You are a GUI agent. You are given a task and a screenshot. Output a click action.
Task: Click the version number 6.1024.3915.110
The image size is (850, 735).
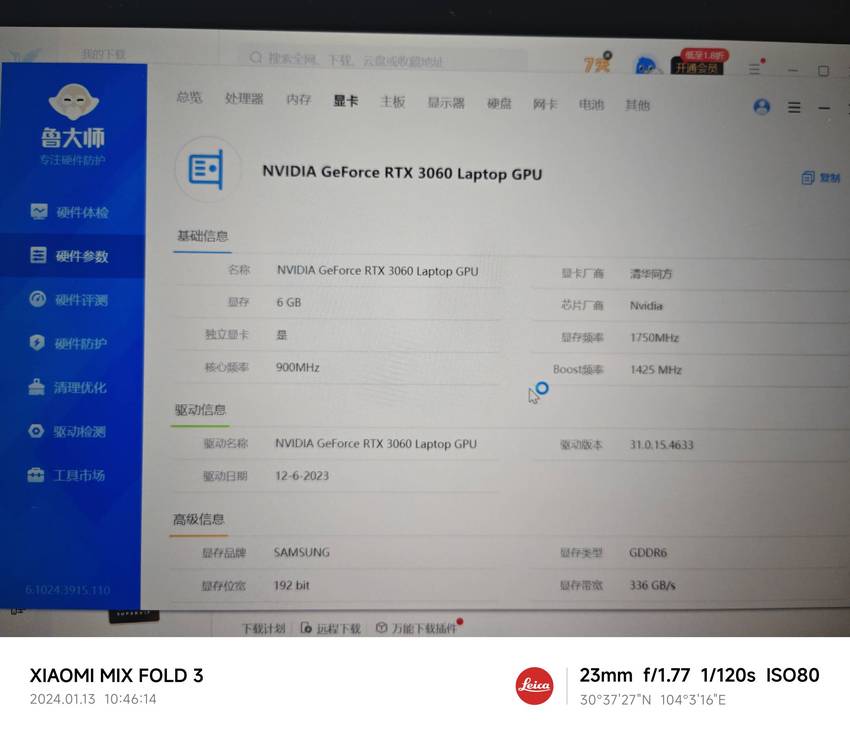pos(68,590)
